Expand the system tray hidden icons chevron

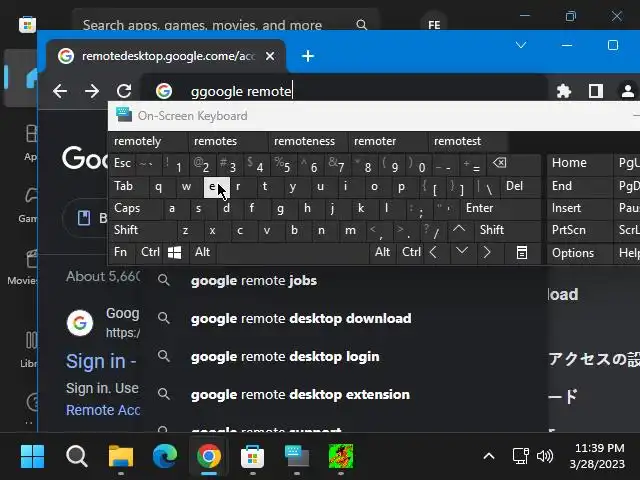(489, 456)
